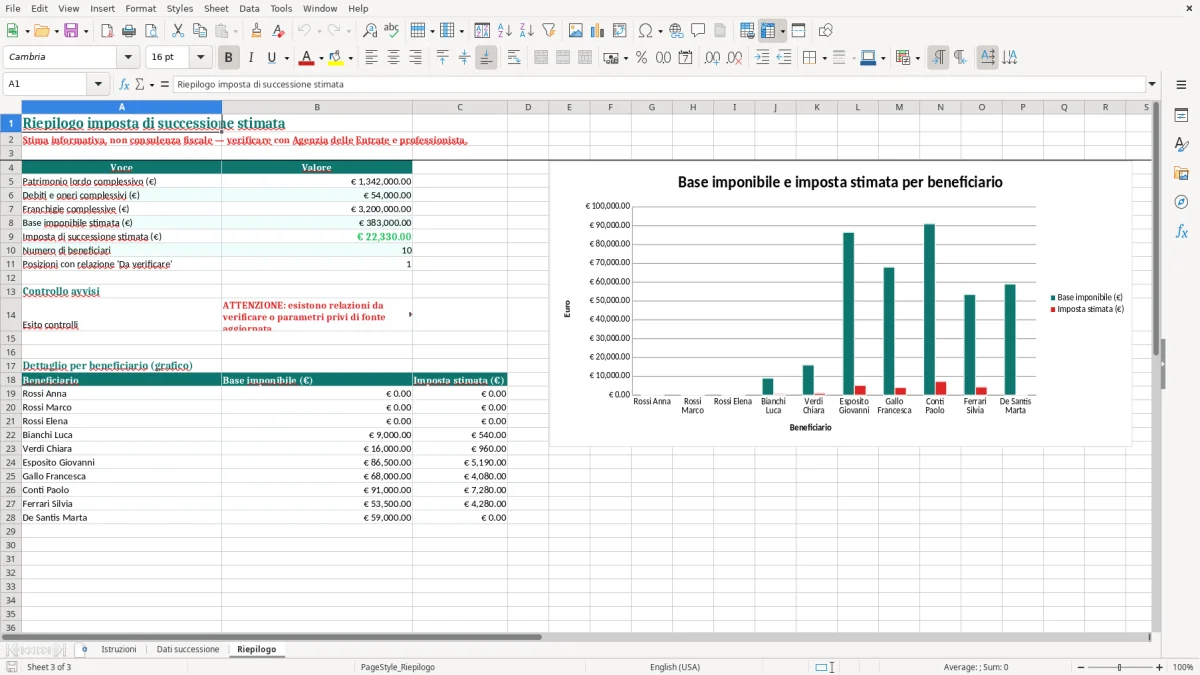Open Find & Replace

[x=370, y=31]
